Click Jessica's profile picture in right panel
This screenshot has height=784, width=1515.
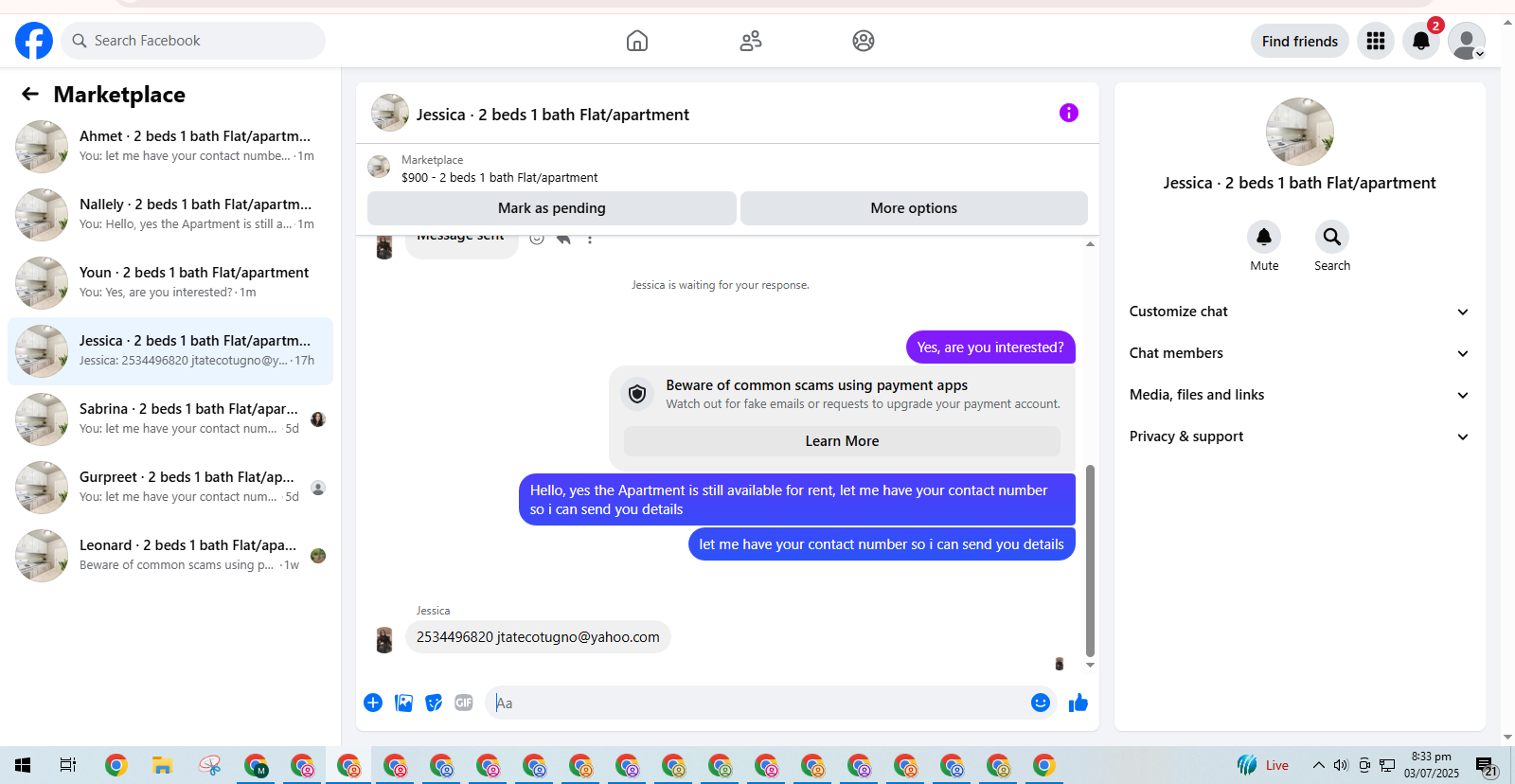click(x=1300, y=132)
